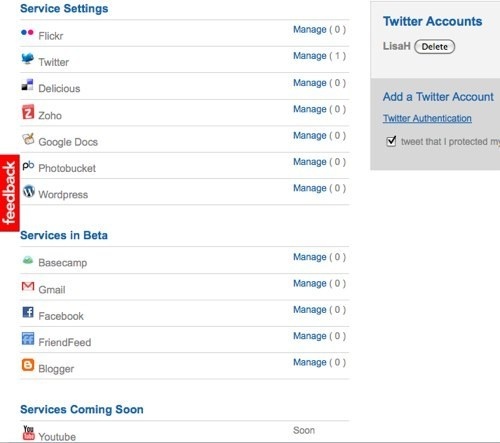The image size is (500, 443).
Task: Click the Blogger icon
Action: tap(28, 365)
